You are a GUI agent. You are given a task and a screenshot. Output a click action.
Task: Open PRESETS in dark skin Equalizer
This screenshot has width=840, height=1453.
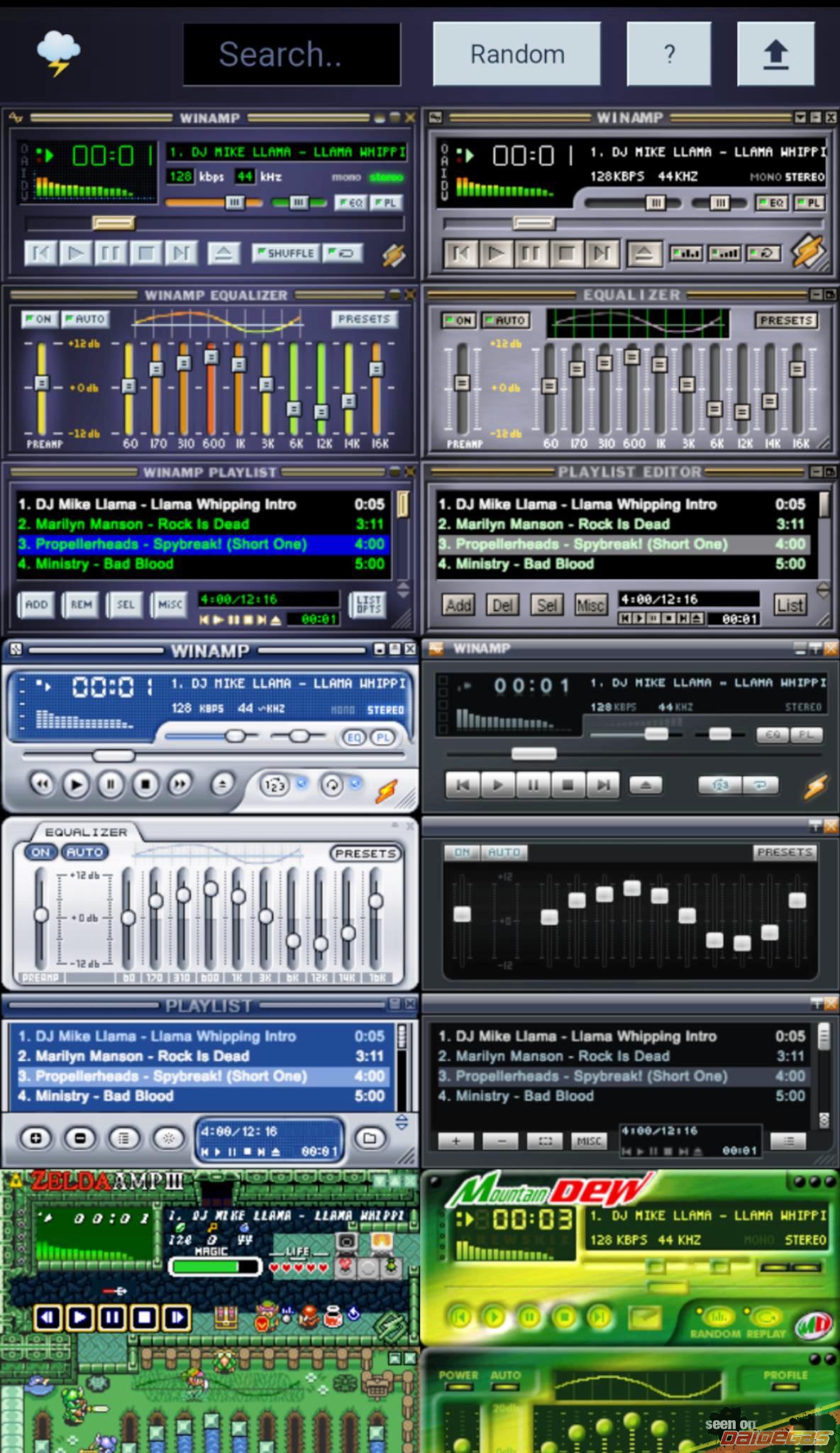coord(785,852)
